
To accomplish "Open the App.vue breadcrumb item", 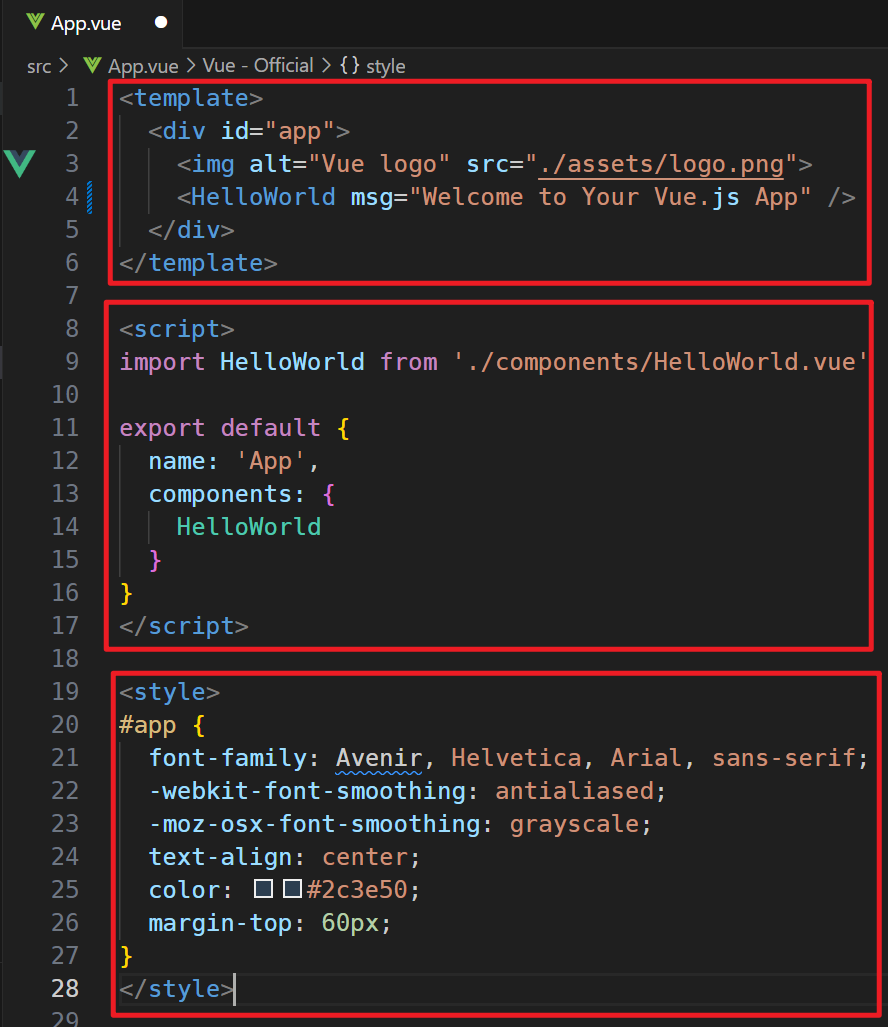I will (143, 66).
